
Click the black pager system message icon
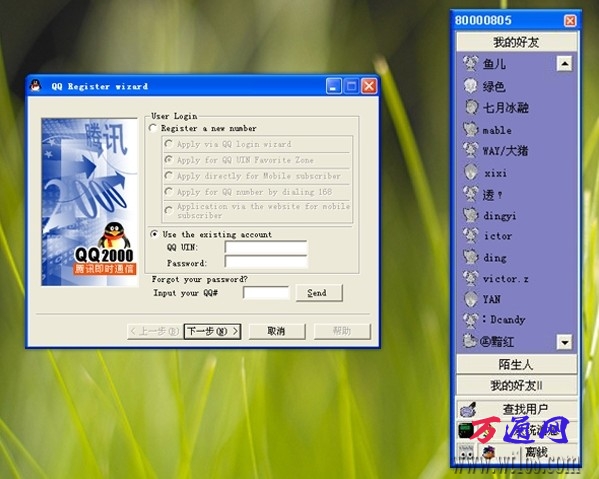(x=466, y=430)
